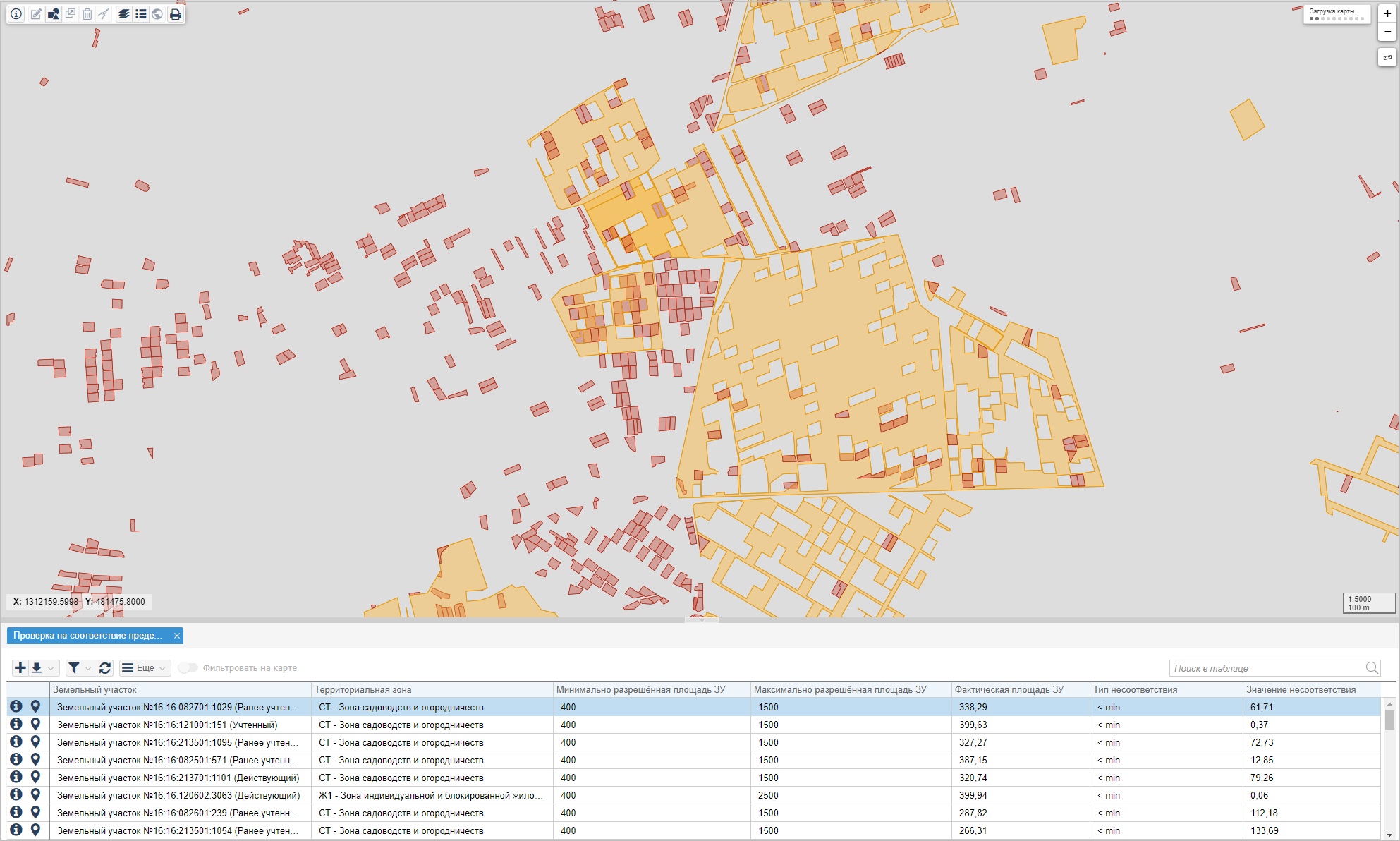This screenshot has height=841, width=1400.
Task: Activate the ruler measure tool
Action: click(x=1387, y=58)
